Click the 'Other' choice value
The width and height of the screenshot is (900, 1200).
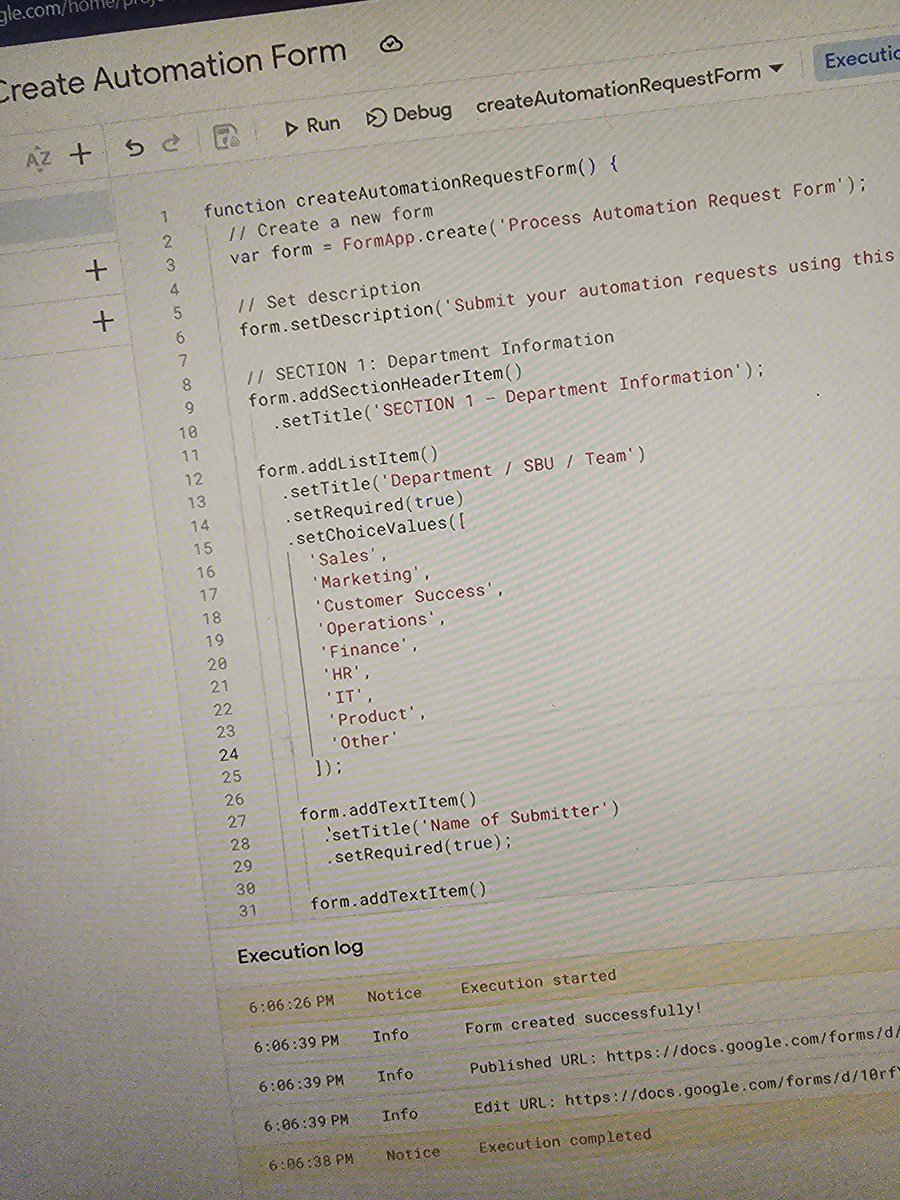pyautogui.click(x=365, y=741)
